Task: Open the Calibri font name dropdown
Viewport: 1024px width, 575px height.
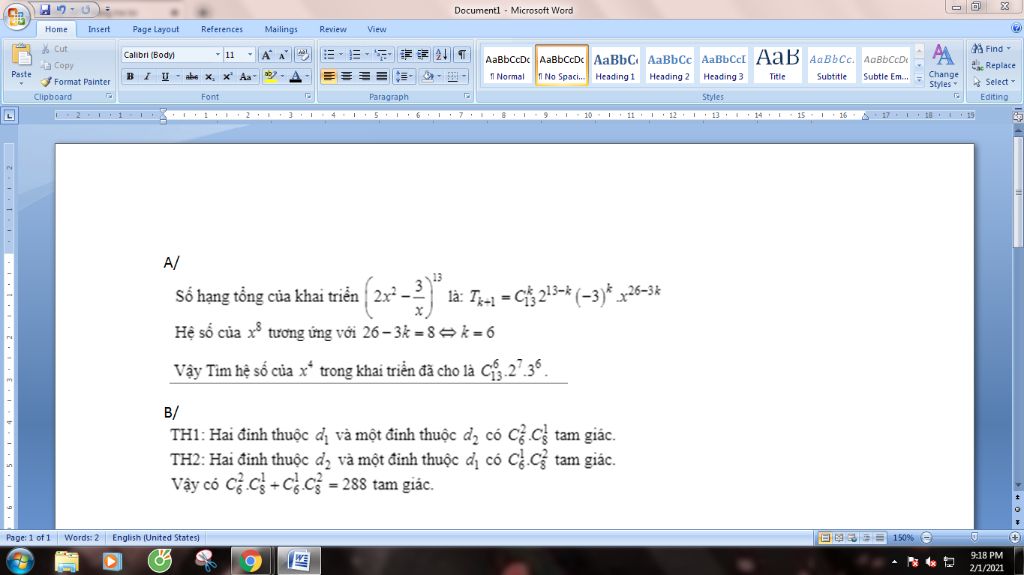Action: [x=217, y=55]
